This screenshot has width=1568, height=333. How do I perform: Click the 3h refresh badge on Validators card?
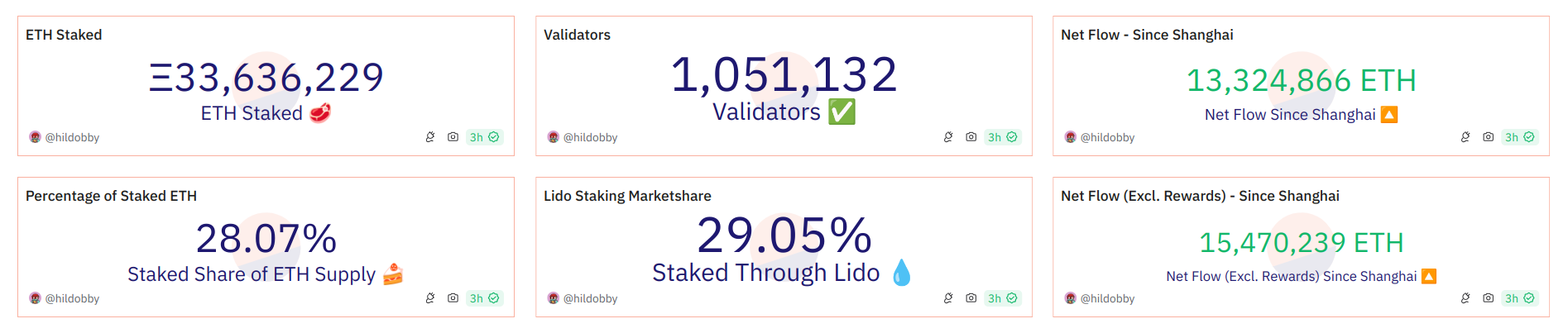(x=1002, y=137)
